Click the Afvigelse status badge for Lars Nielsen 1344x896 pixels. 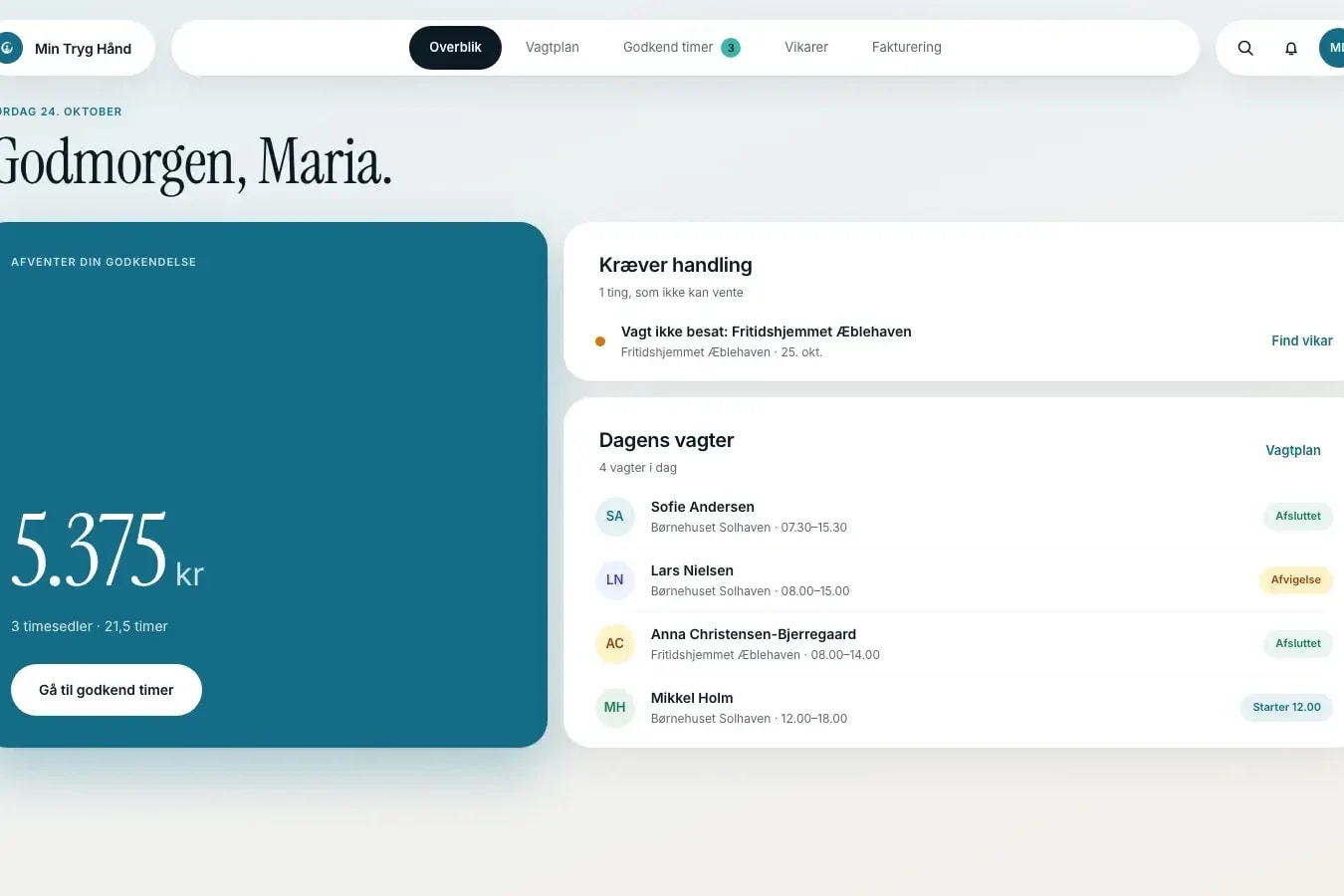(x=1296, y=580)
